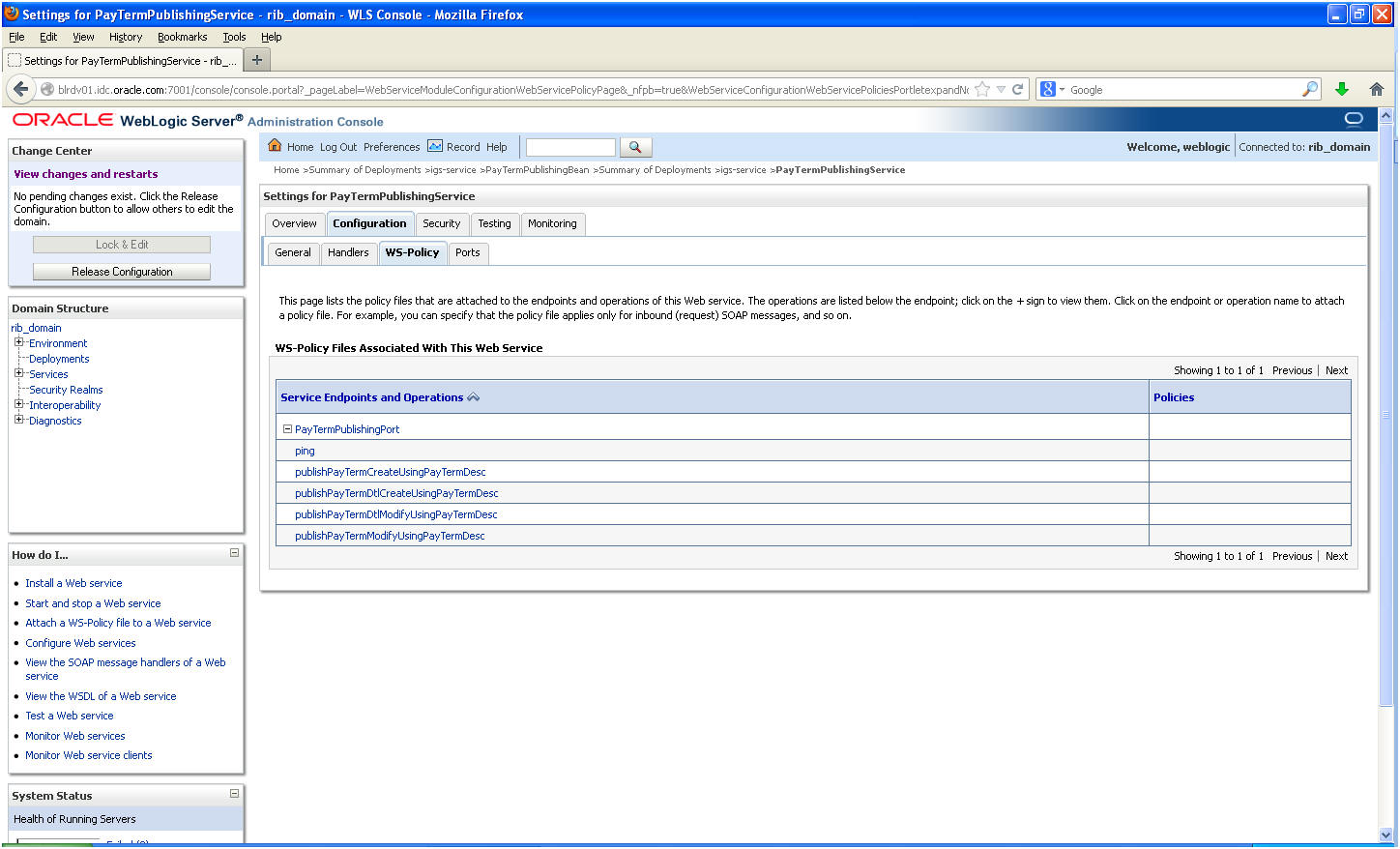Open the Preferences link

(x=392, y=147)
